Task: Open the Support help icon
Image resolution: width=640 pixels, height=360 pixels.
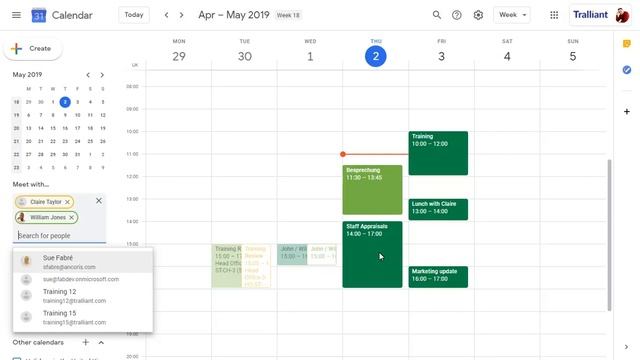Action: [x=457, y=15]
